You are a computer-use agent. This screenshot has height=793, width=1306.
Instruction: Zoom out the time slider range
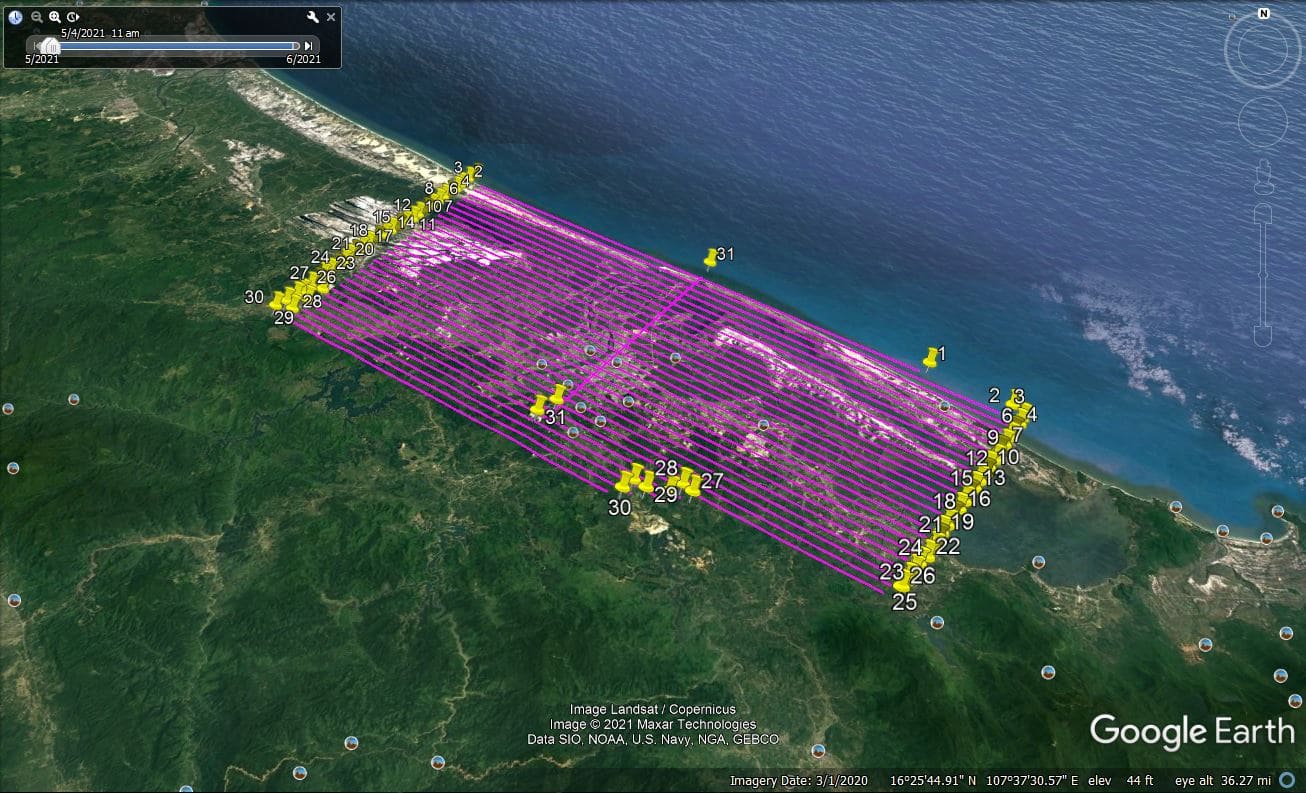click(x=37, y=17)
